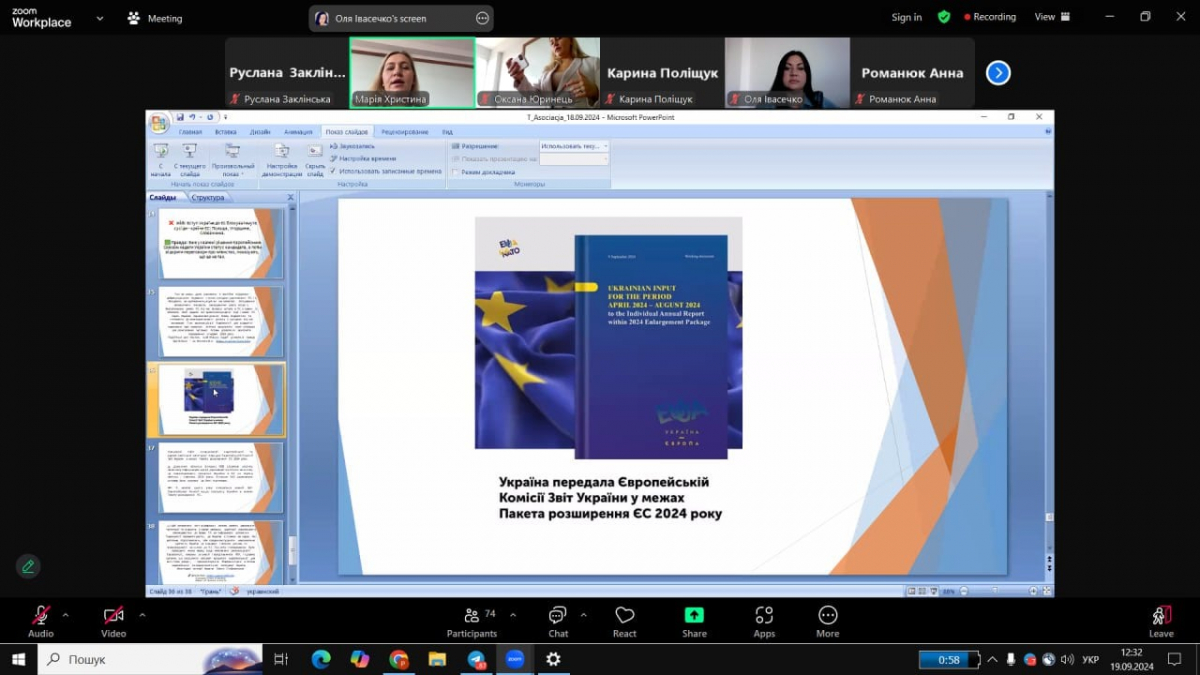Screen dimensions: 1200x675
Task: Click the Sign in link
Action: [x=906, y=17]
